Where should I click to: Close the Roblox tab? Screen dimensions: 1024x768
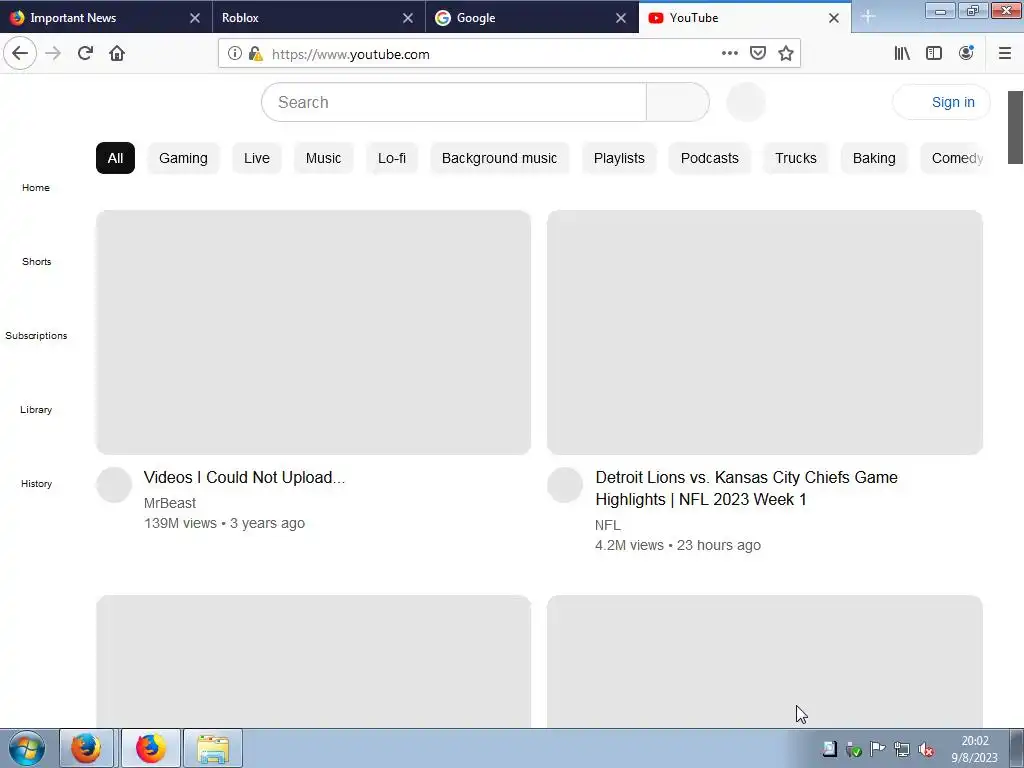point(408,18)
